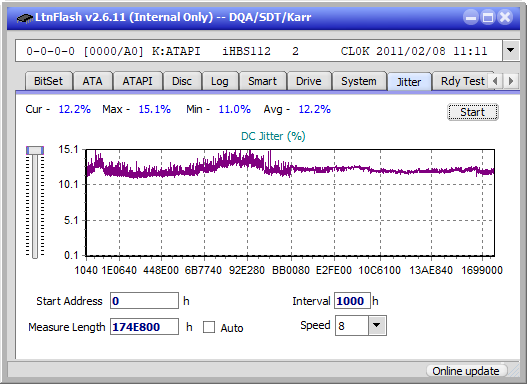Switch to the BitSet tab
The image size is (527, 384).
click(48, 81)
